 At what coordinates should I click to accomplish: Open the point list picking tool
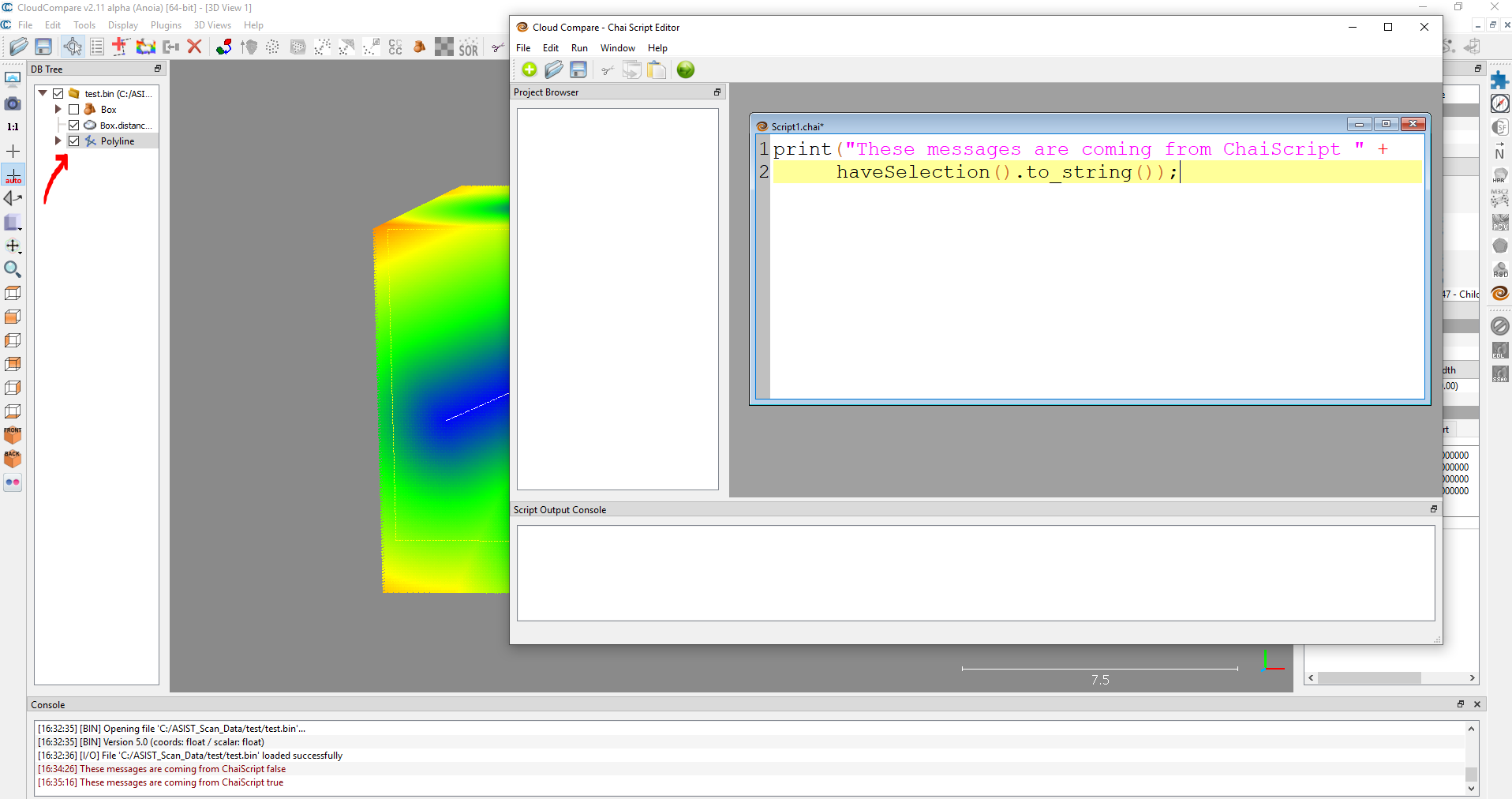tap(97, 47)
